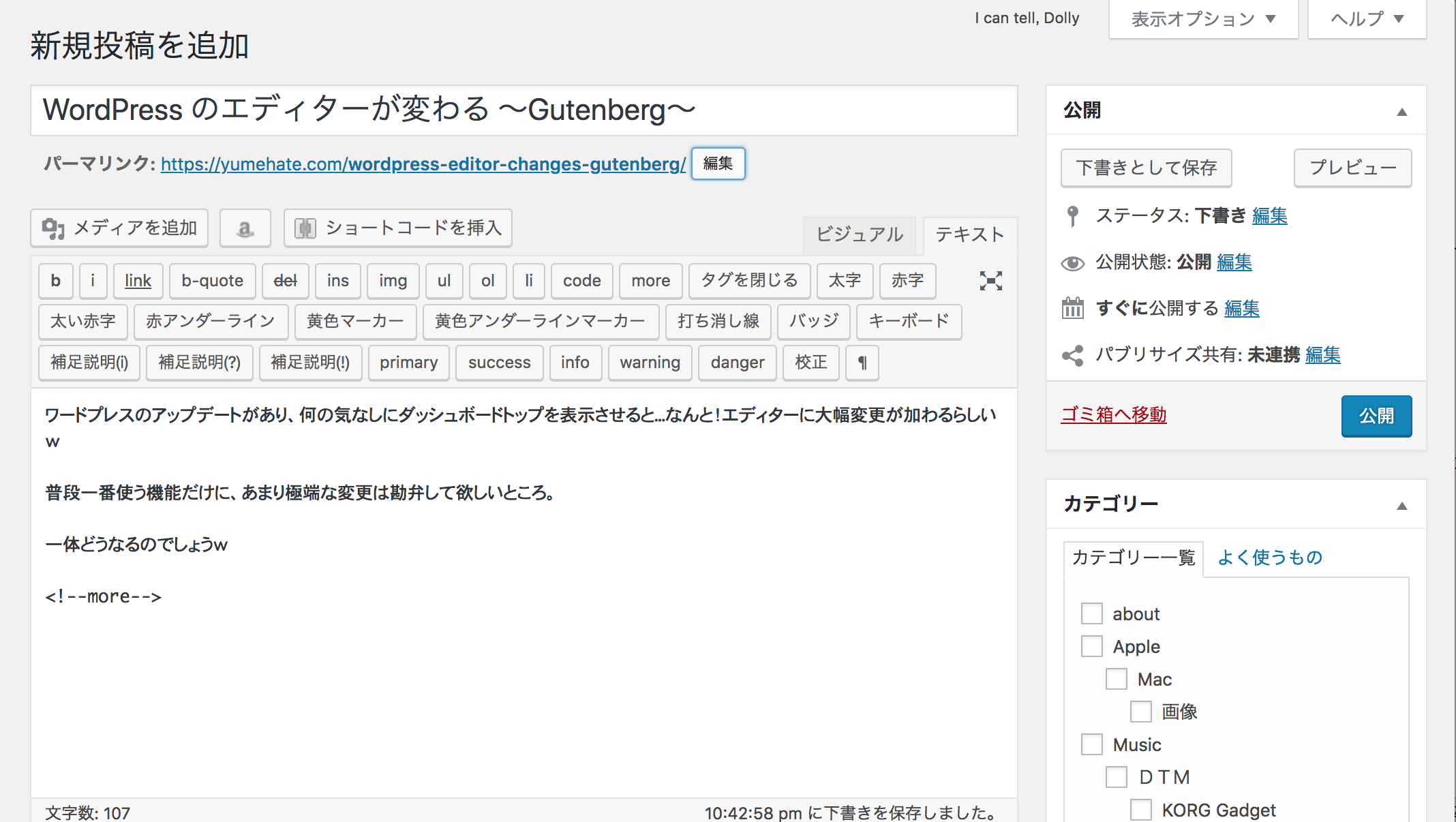Image resolution: width=1456 pixels, height=822 pixels.
Task: Click the Amazon 'a' icon button
Action: pos(245,228)
